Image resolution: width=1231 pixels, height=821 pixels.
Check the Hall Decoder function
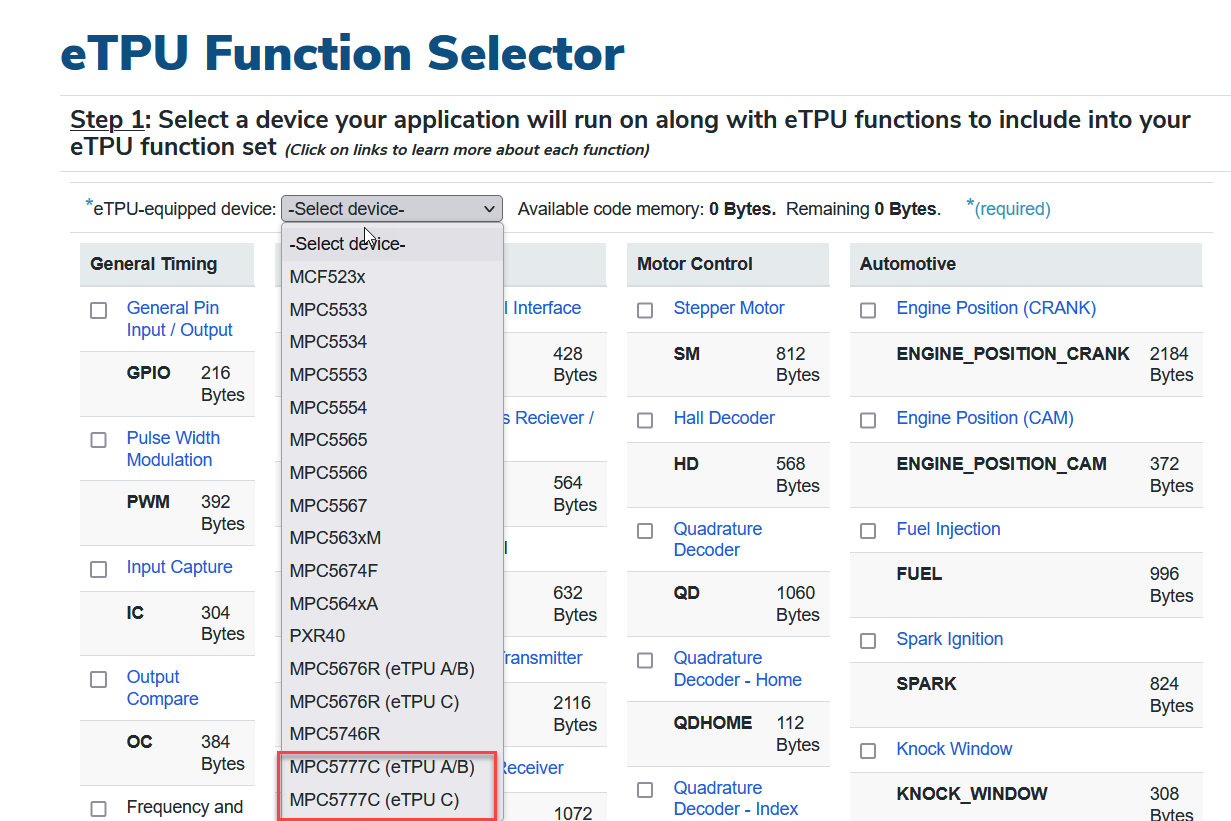(x=644, y=420)
